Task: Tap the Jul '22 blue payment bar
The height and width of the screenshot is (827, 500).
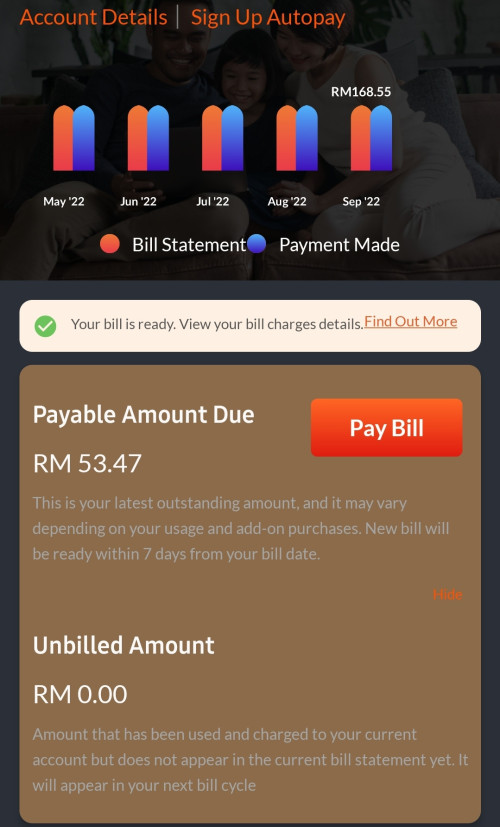Action: 233,138
